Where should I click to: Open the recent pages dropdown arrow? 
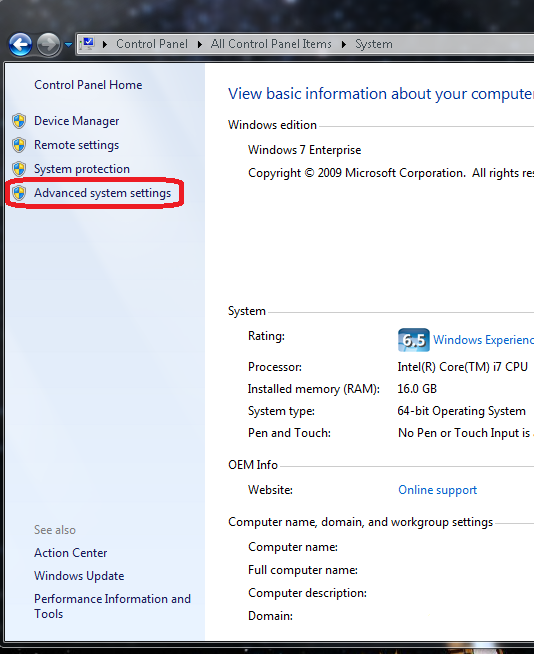pyautogui.click(x=68, y=44)
